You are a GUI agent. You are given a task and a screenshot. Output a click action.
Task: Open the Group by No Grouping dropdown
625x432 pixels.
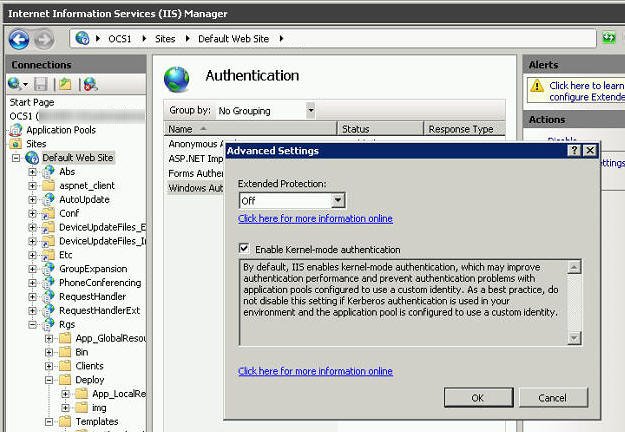coord(311,110)
